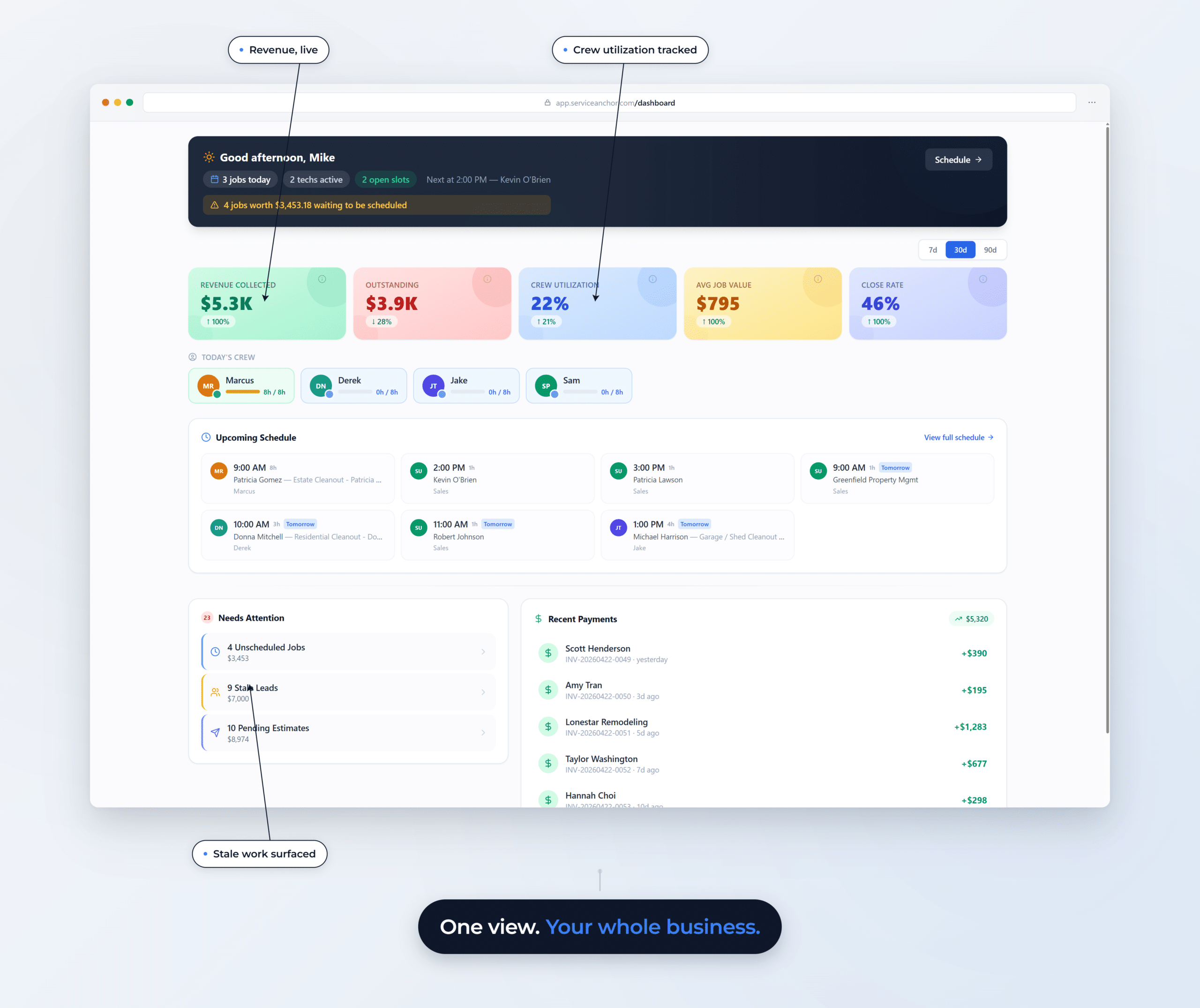Click the +$677 Taylor Washington amount
The height and width of the screenshot is (1008, 1200).
pyautogui.click(x=974, y=763)
